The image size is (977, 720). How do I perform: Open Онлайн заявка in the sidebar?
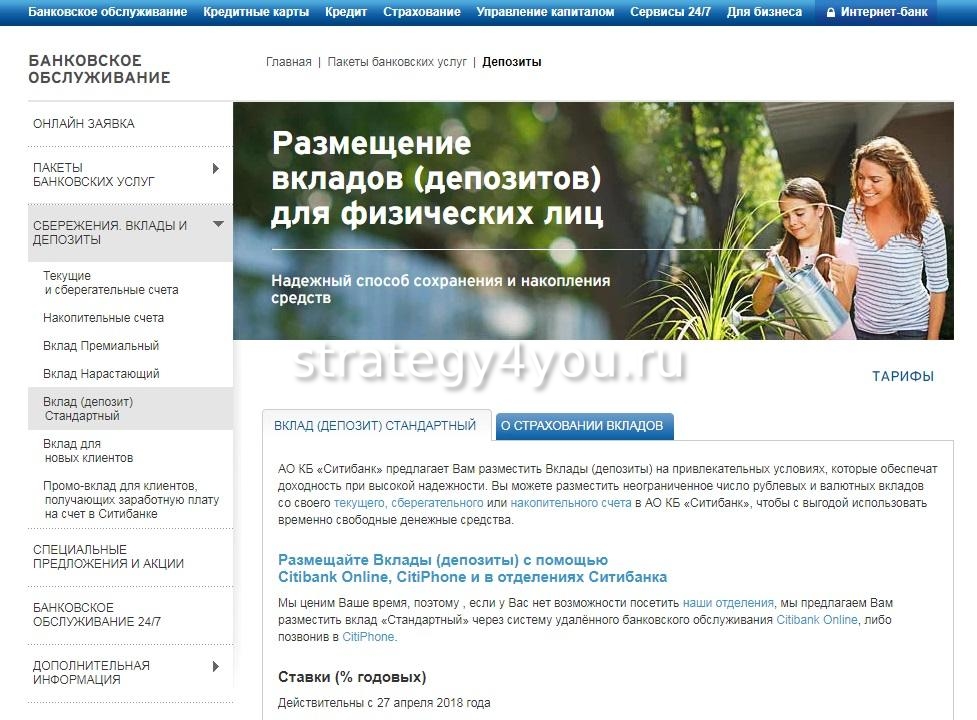coord(84,124)
